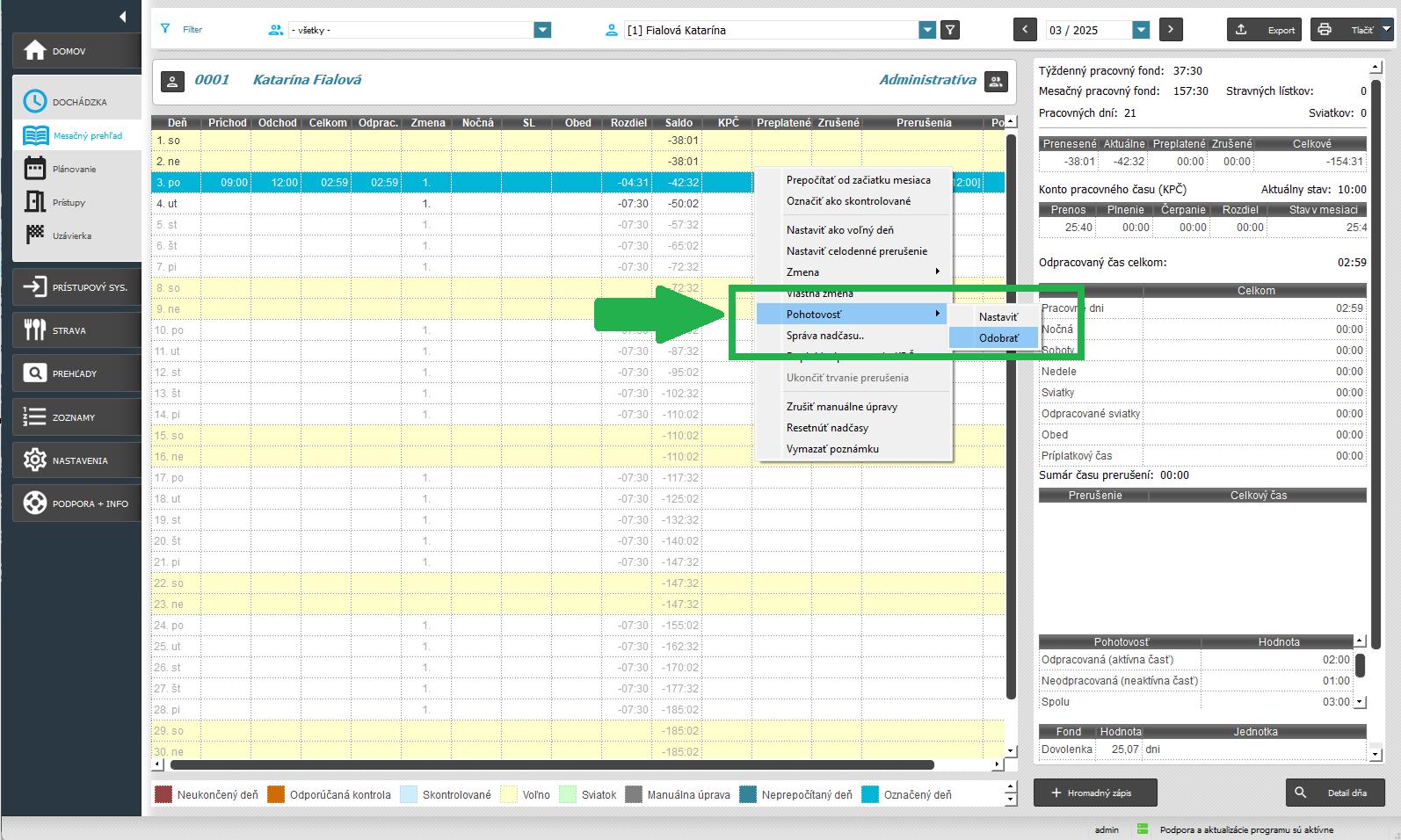
Task: Expand the employee group dropdown
Action: click(542, 30)
